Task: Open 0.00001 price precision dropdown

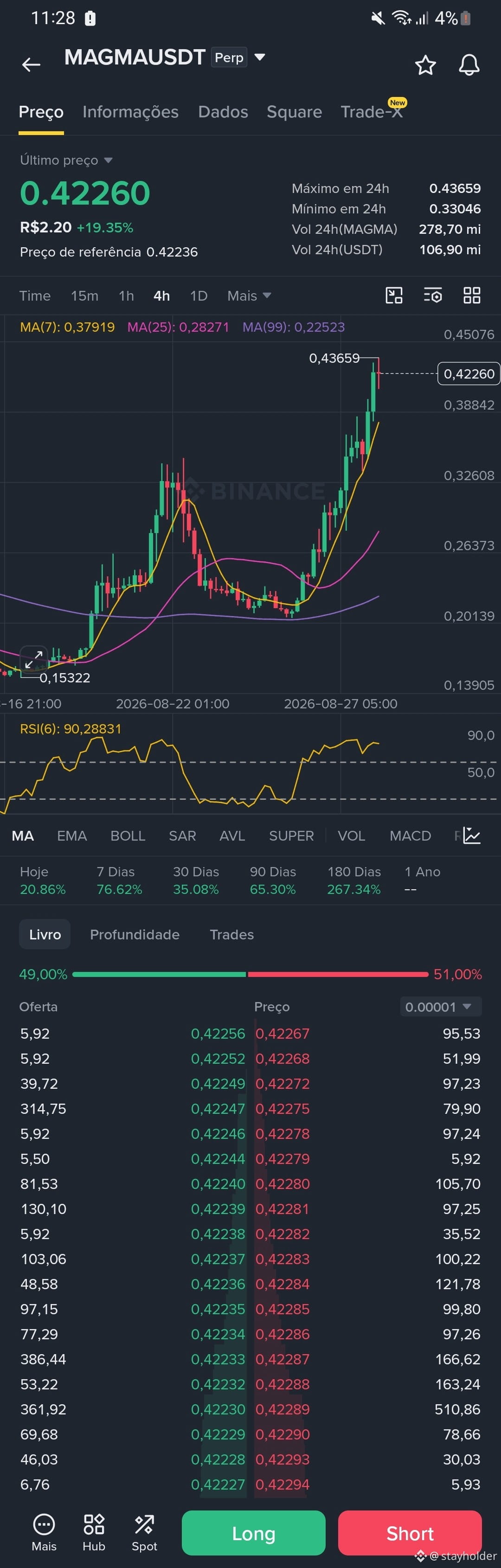Action: coord(441,1007)
